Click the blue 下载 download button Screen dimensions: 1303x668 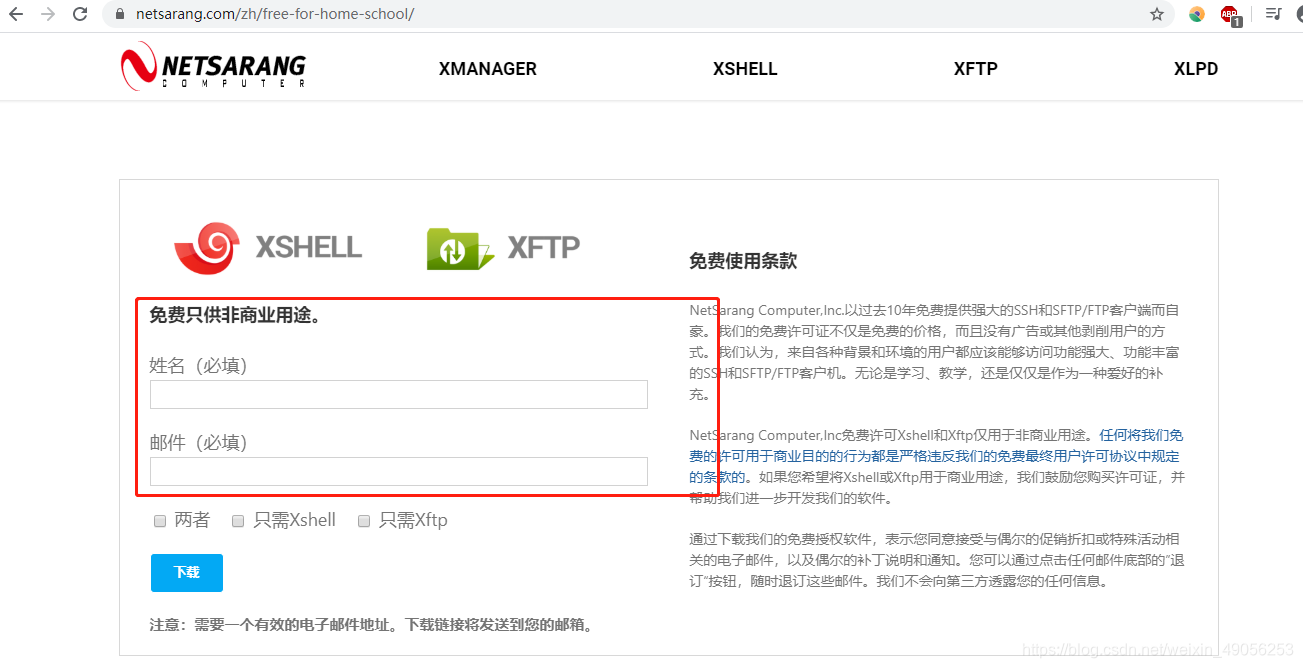[187, 573]
